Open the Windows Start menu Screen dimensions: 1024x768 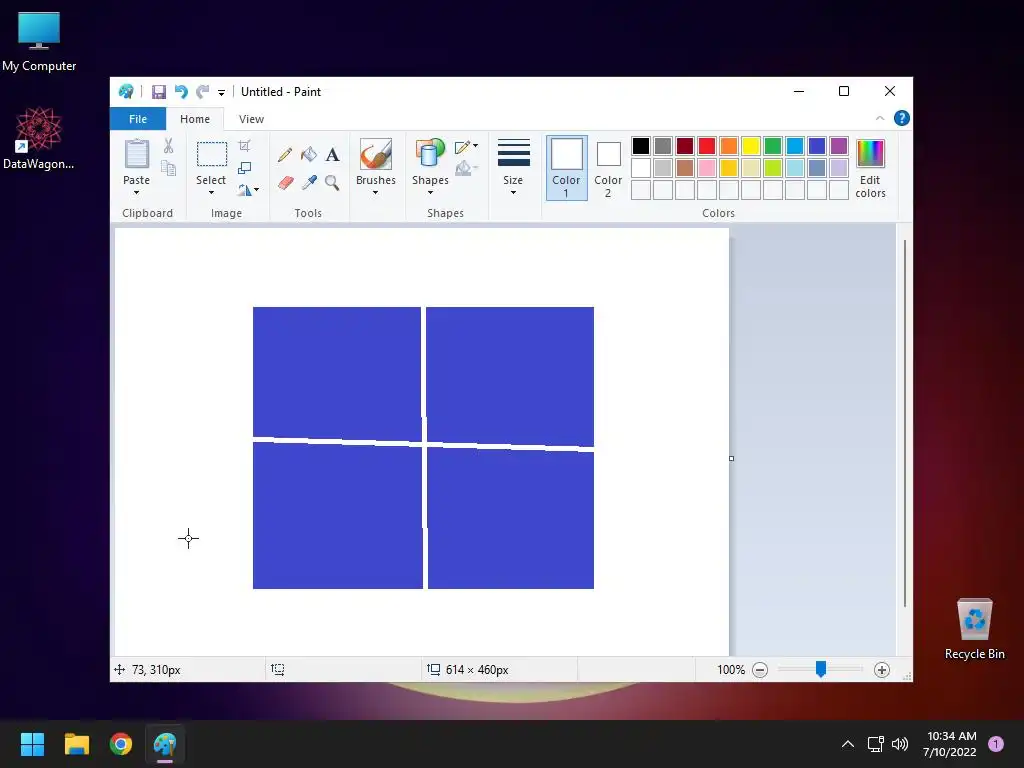tap(32, 744)
